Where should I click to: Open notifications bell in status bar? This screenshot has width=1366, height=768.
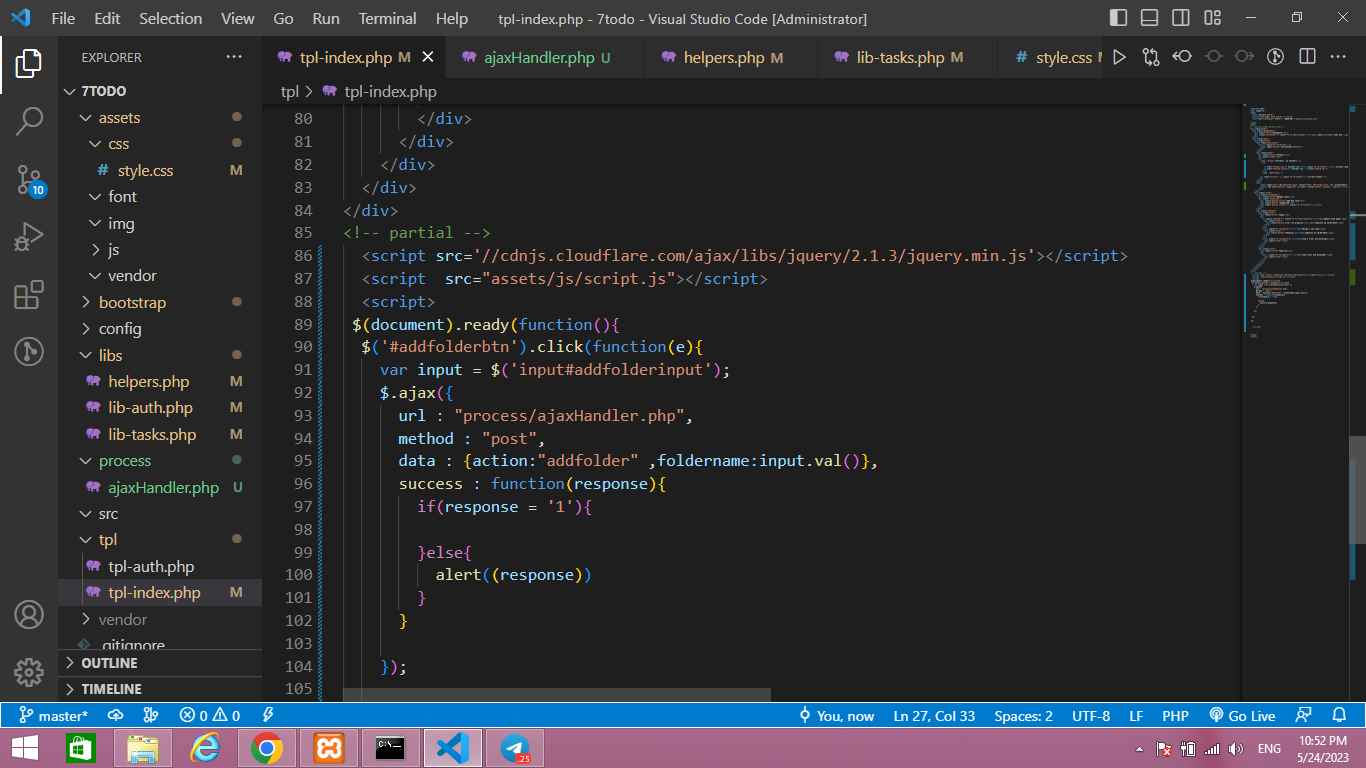click(1339, 716)
